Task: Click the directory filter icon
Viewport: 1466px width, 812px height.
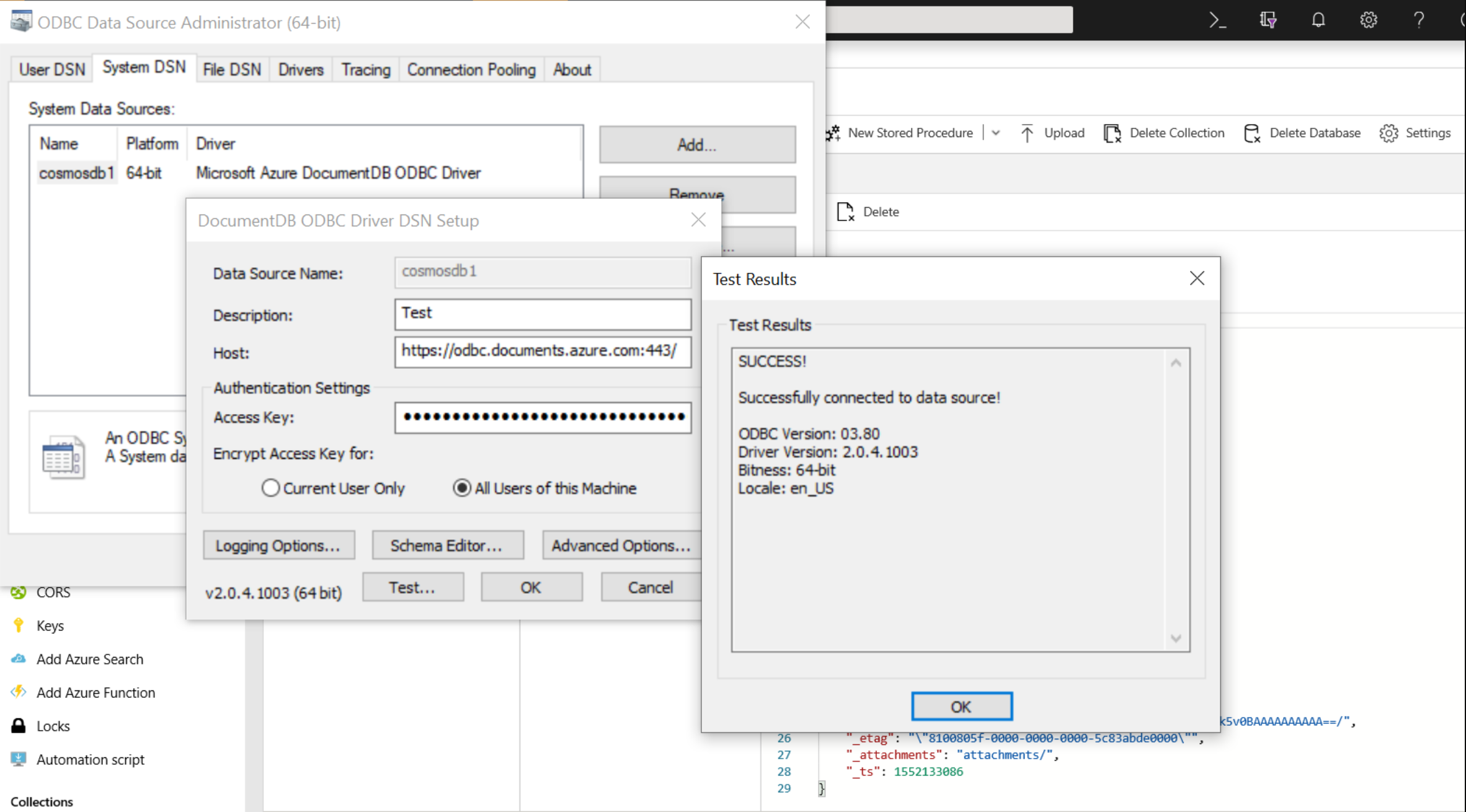Action: point(1268,20)
